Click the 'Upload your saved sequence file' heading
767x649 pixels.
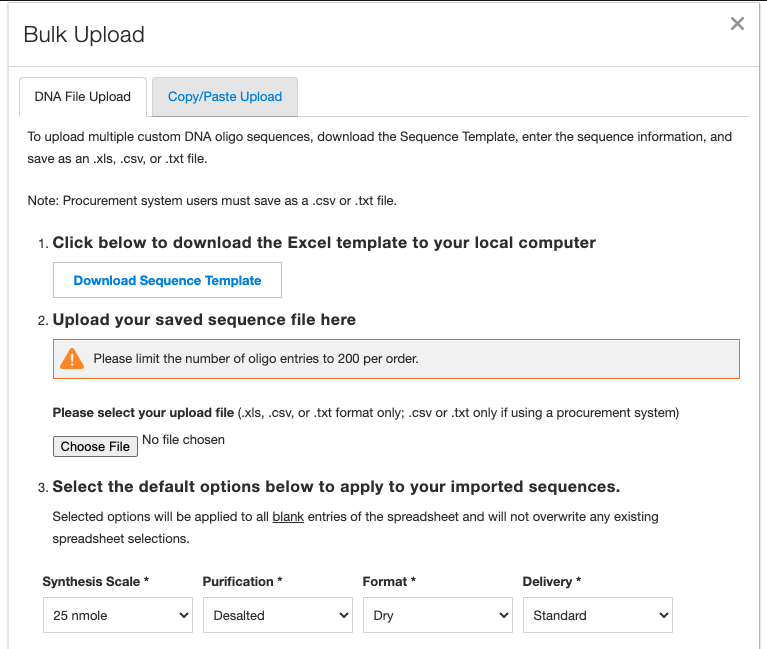tap(204, 320)
